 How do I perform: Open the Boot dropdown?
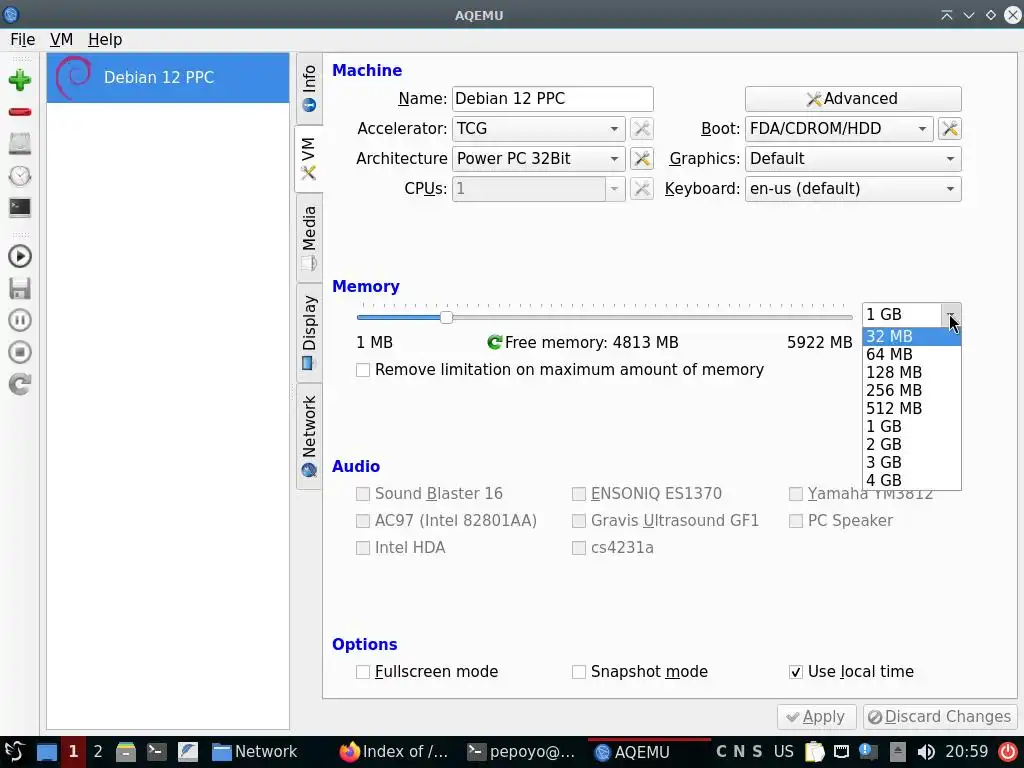click(839, 129)
